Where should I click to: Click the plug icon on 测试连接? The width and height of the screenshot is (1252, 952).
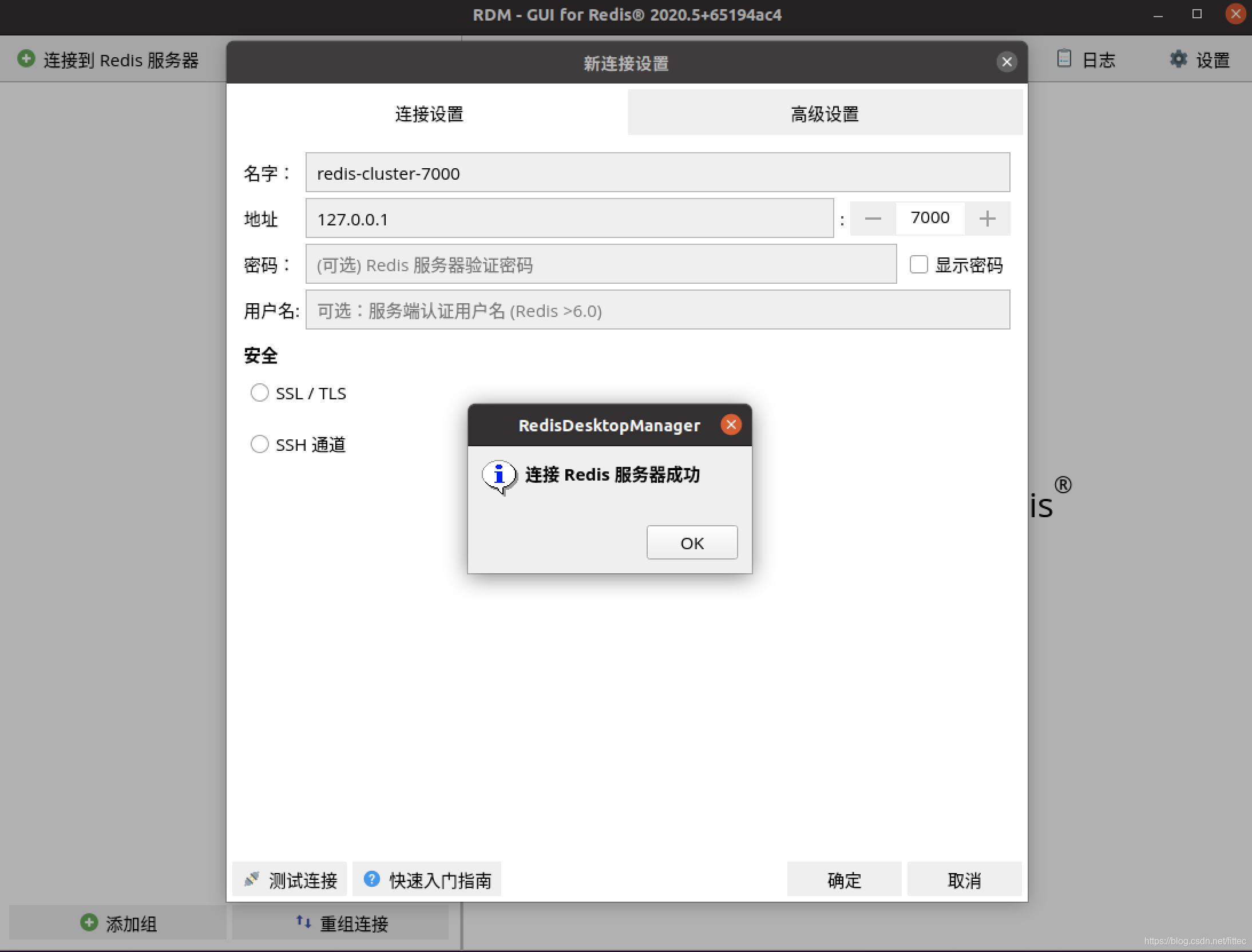click(251, 879)
